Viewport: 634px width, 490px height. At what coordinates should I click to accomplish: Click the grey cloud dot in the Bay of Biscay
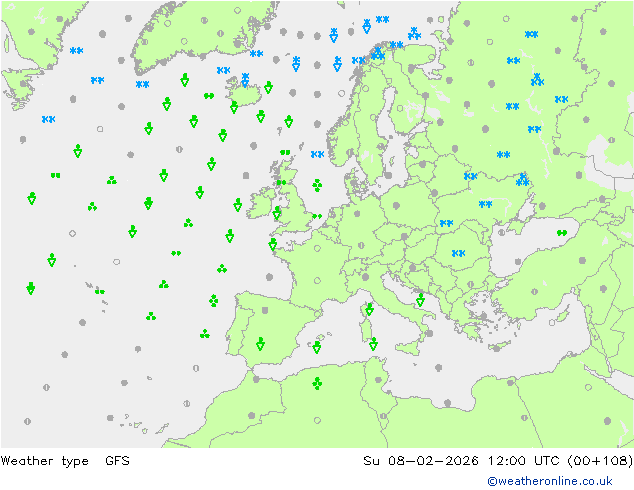tap(269, 277)
